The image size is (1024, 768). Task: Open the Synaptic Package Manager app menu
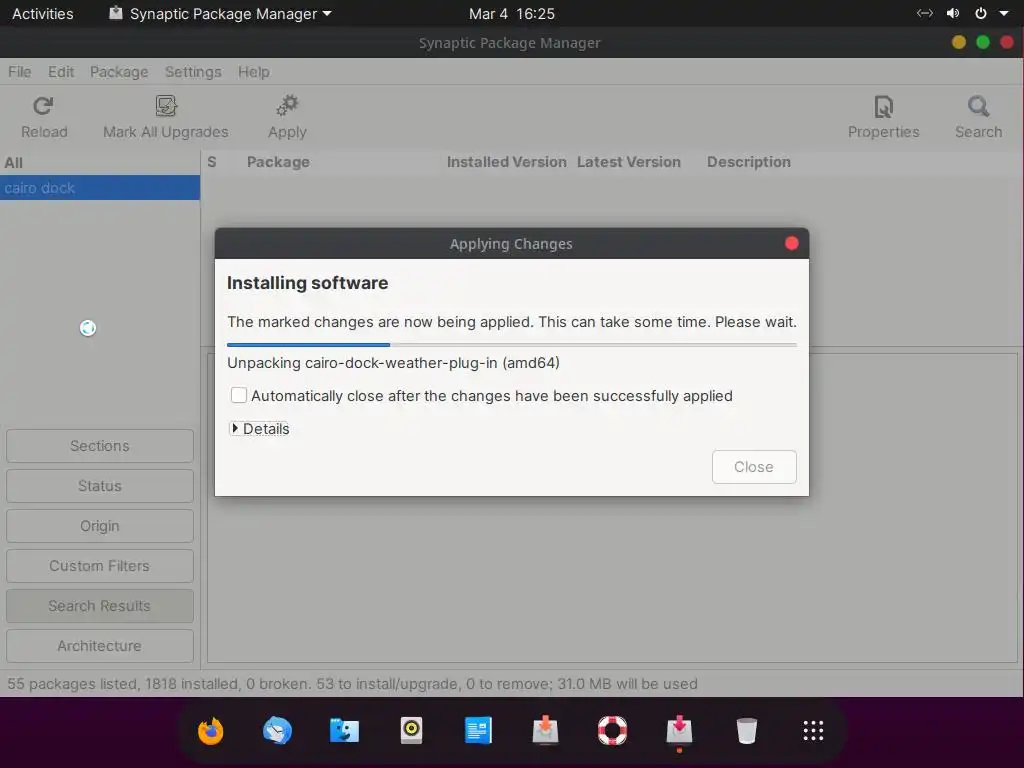coord(220,13)
